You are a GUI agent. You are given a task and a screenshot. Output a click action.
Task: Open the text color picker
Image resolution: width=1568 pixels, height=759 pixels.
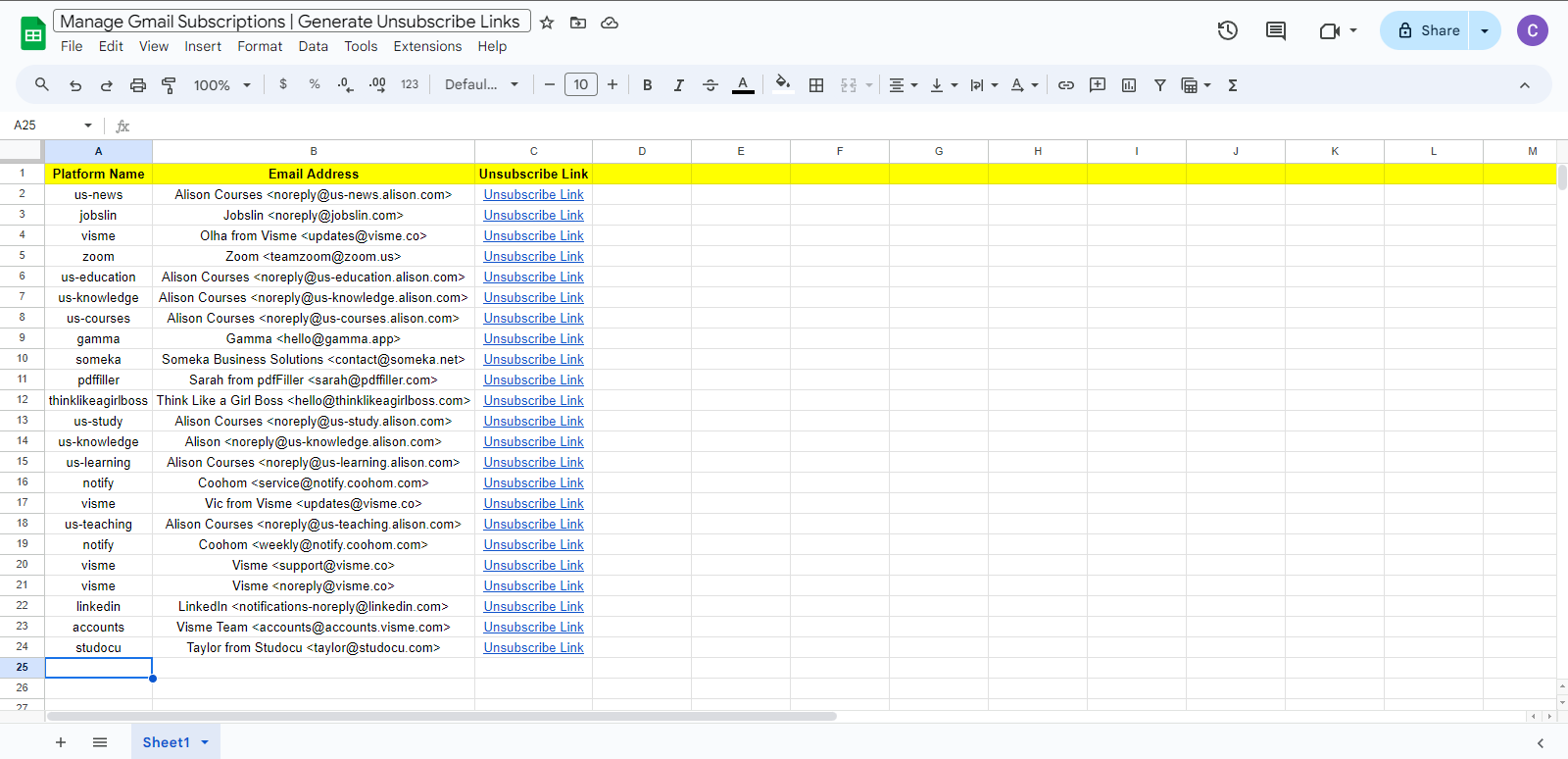[x=744, y=85]
